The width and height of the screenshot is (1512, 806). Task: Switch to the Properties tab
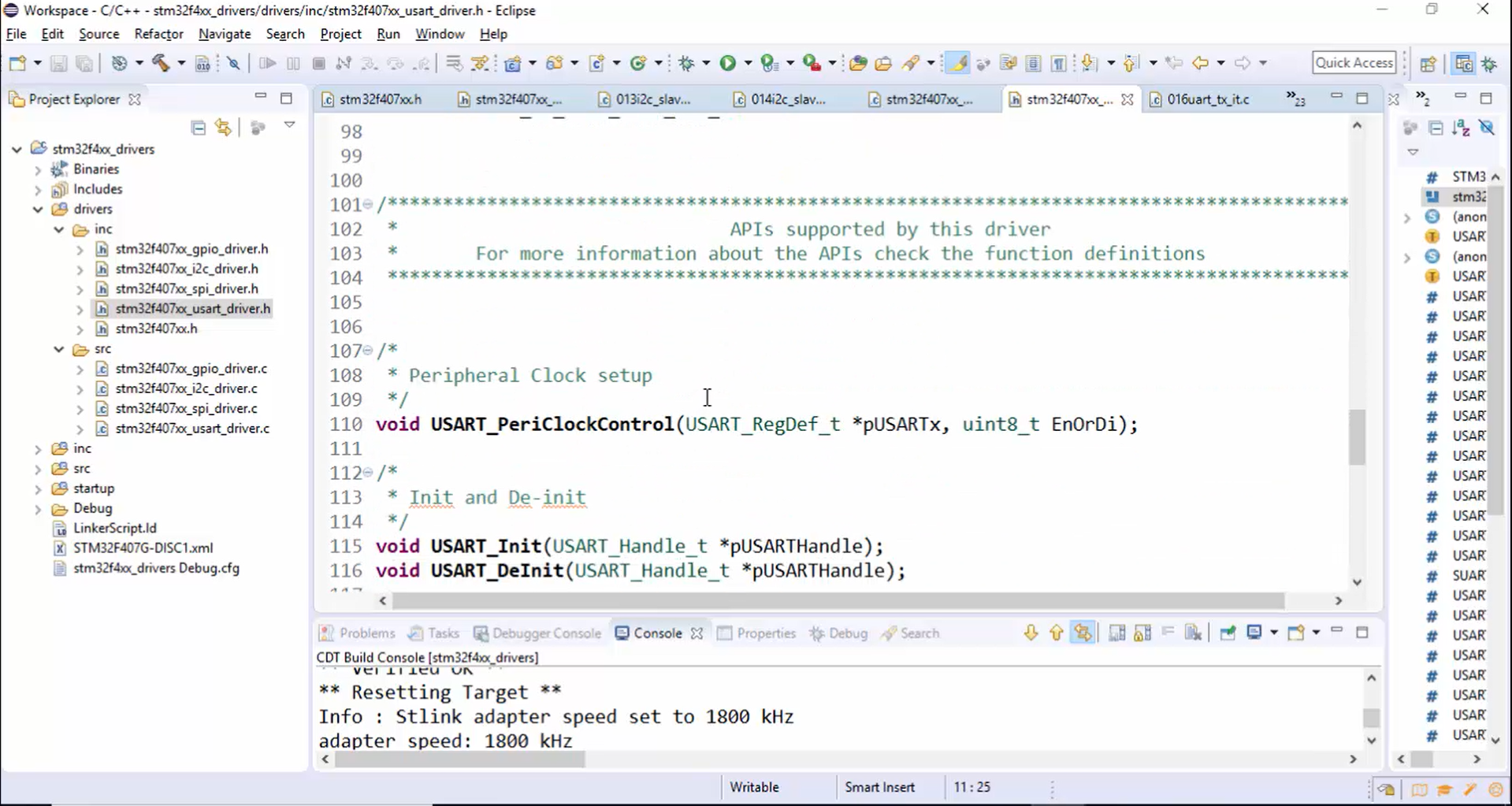click(756, 633)
